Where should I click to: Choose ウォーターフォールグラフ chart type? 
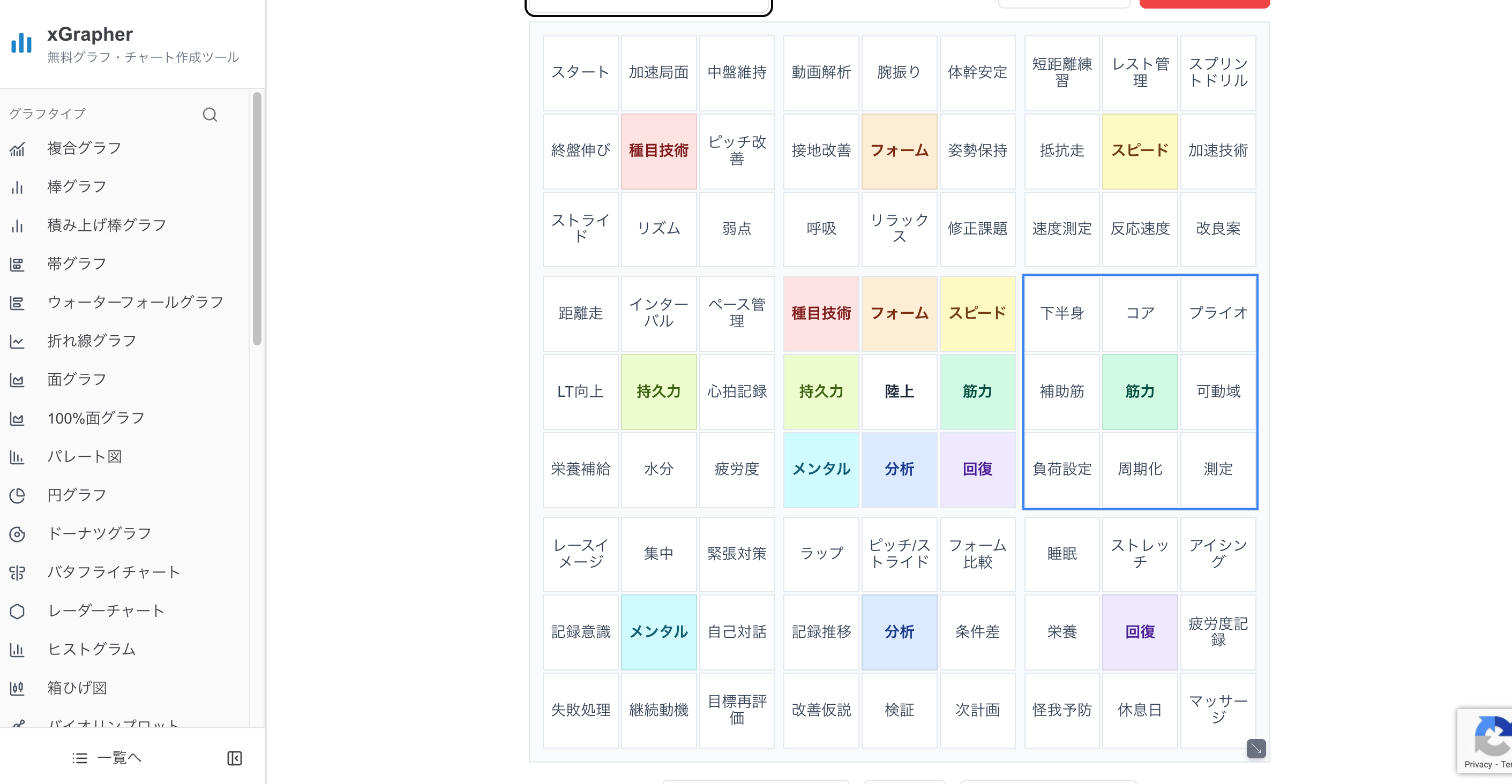point(135,302)
